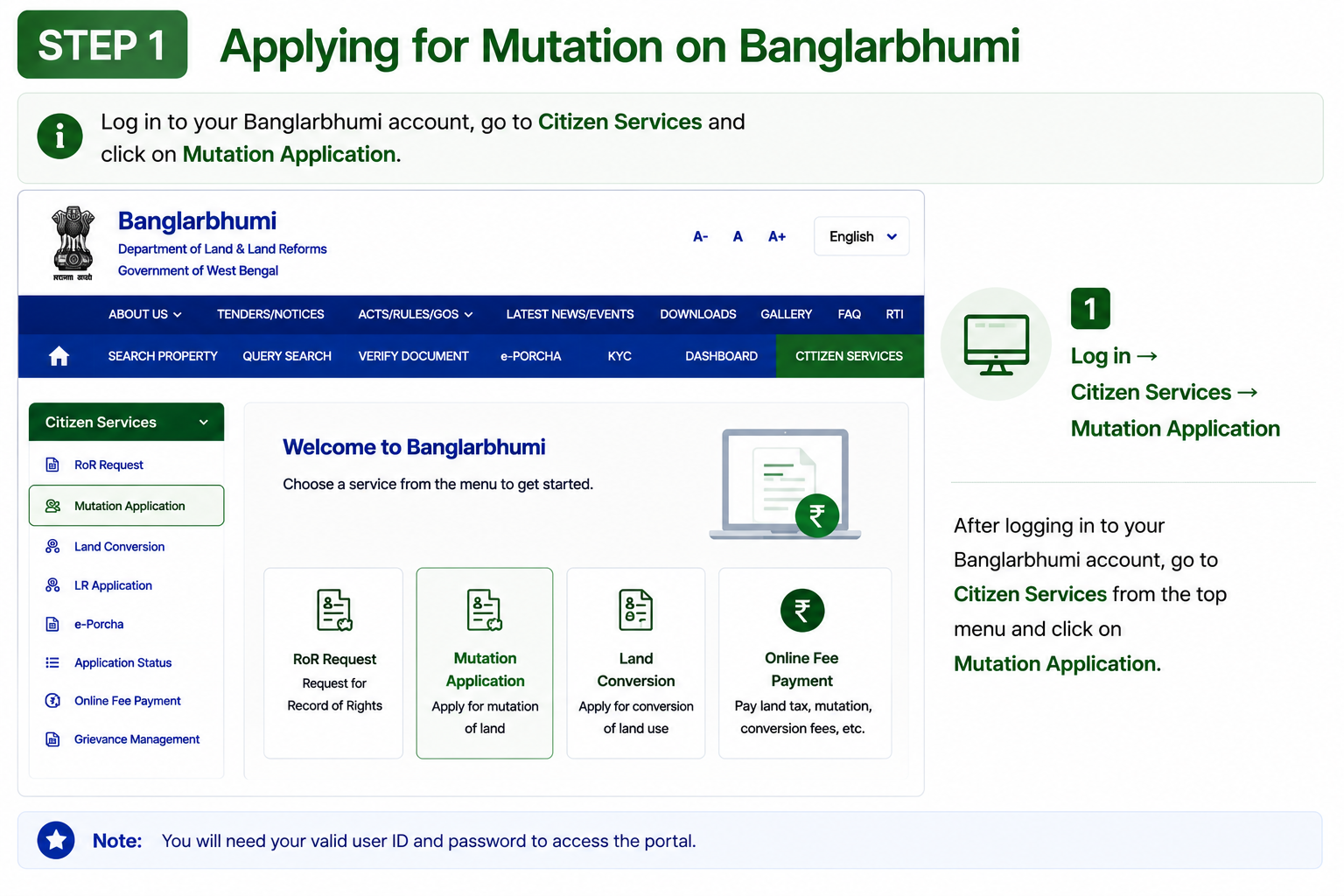The width and height of the screenshot is (1344, 896).
Task: Click the blue star note icon
Action: (x=56, y=840)
